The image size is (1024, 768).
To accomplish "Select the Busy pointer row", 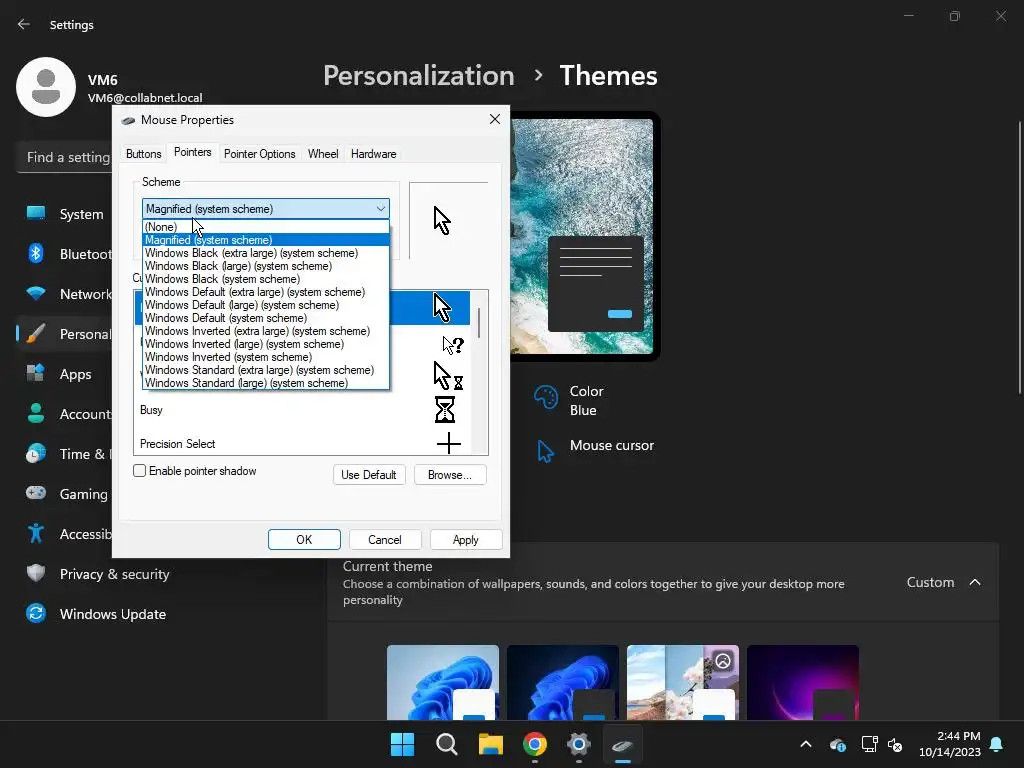I will coord(302,410).
